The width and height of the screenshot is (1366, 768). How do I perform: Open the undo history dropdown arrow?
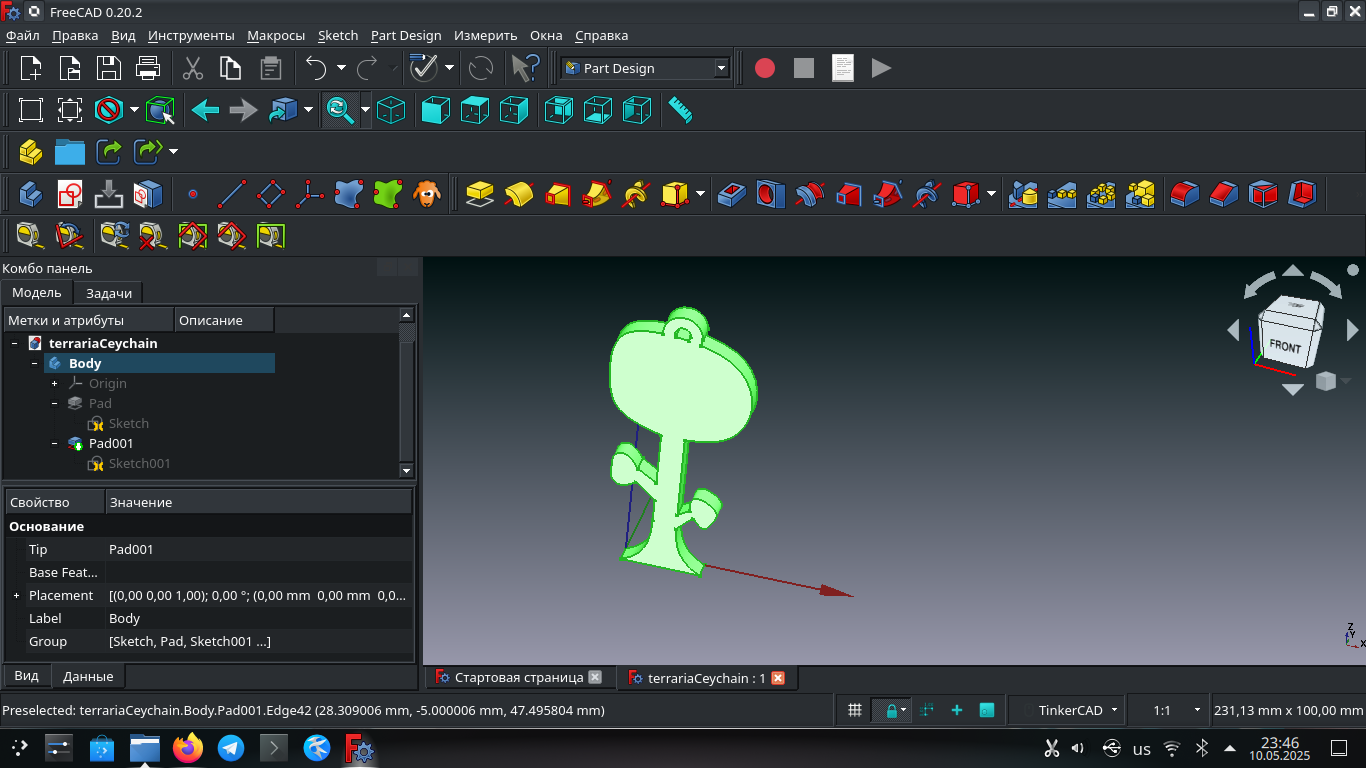coord(341,68)
